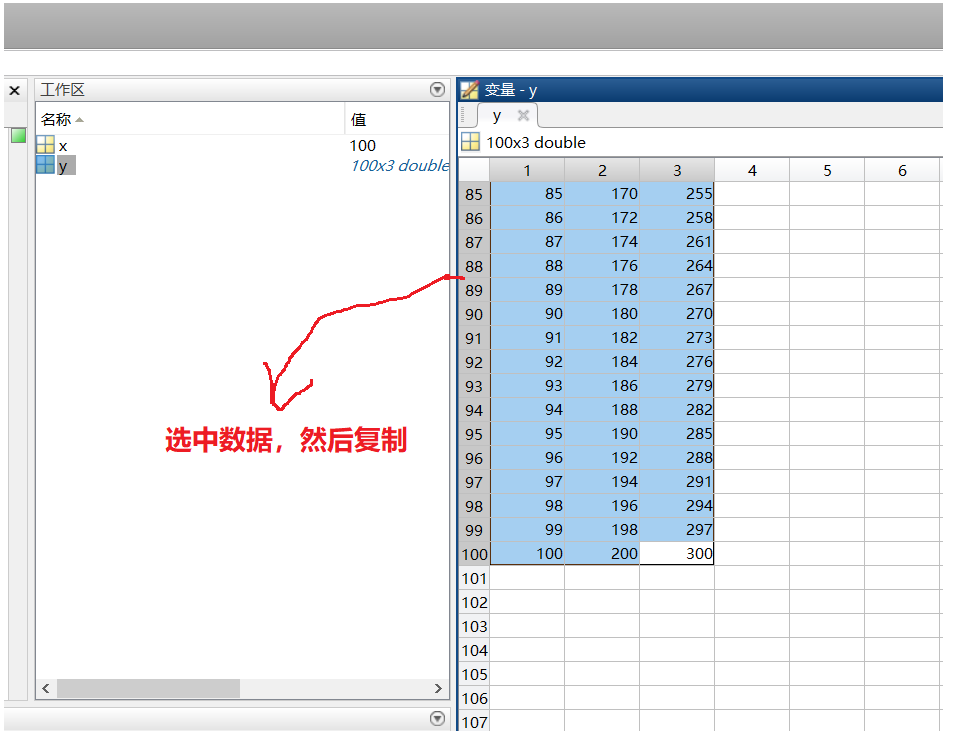The image size is (954, 747).
Task: Click the cell with value 178
Action: [602, 290]
